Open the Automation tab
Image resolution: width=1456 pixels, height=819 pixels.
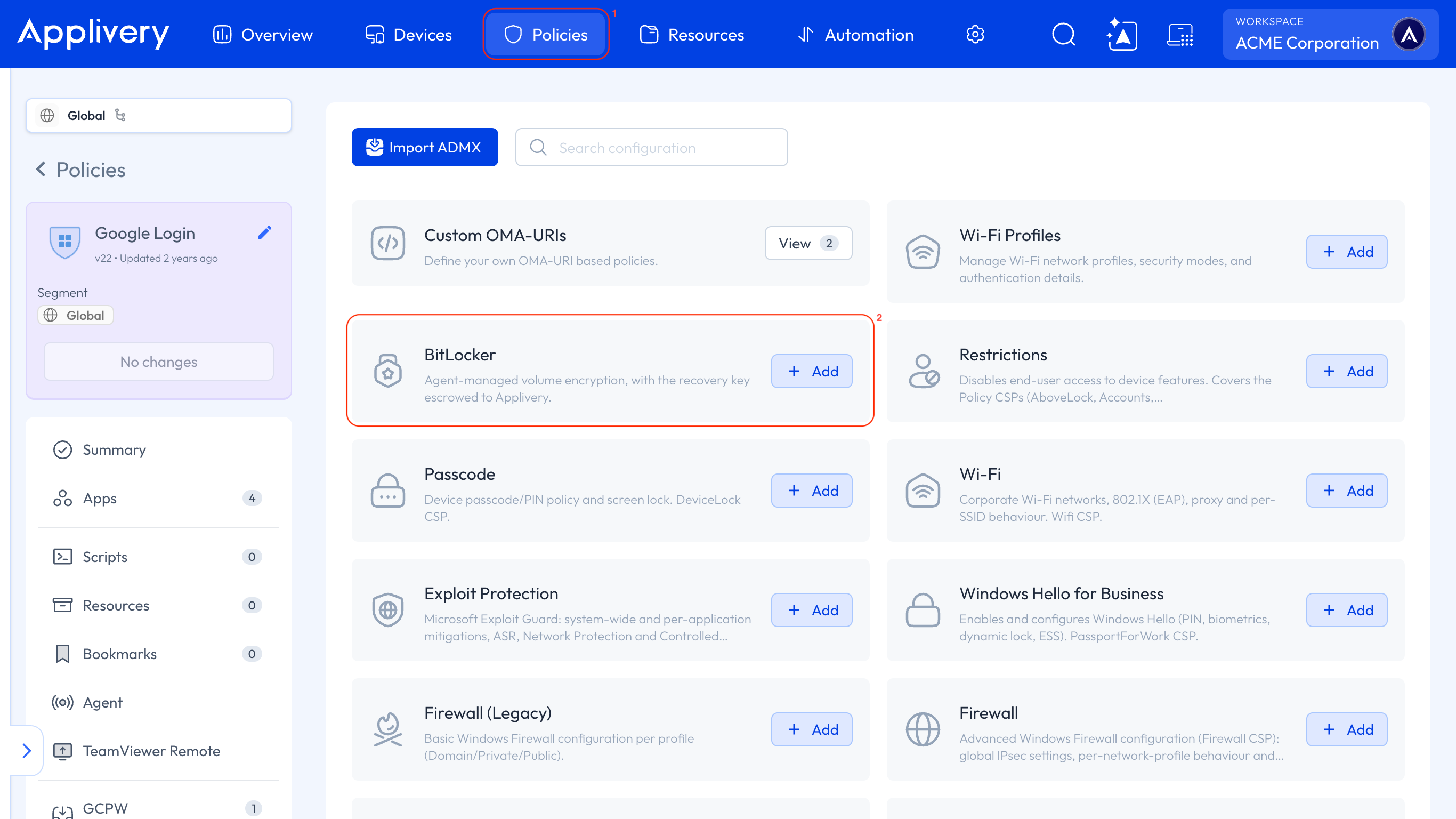point(856,35)
